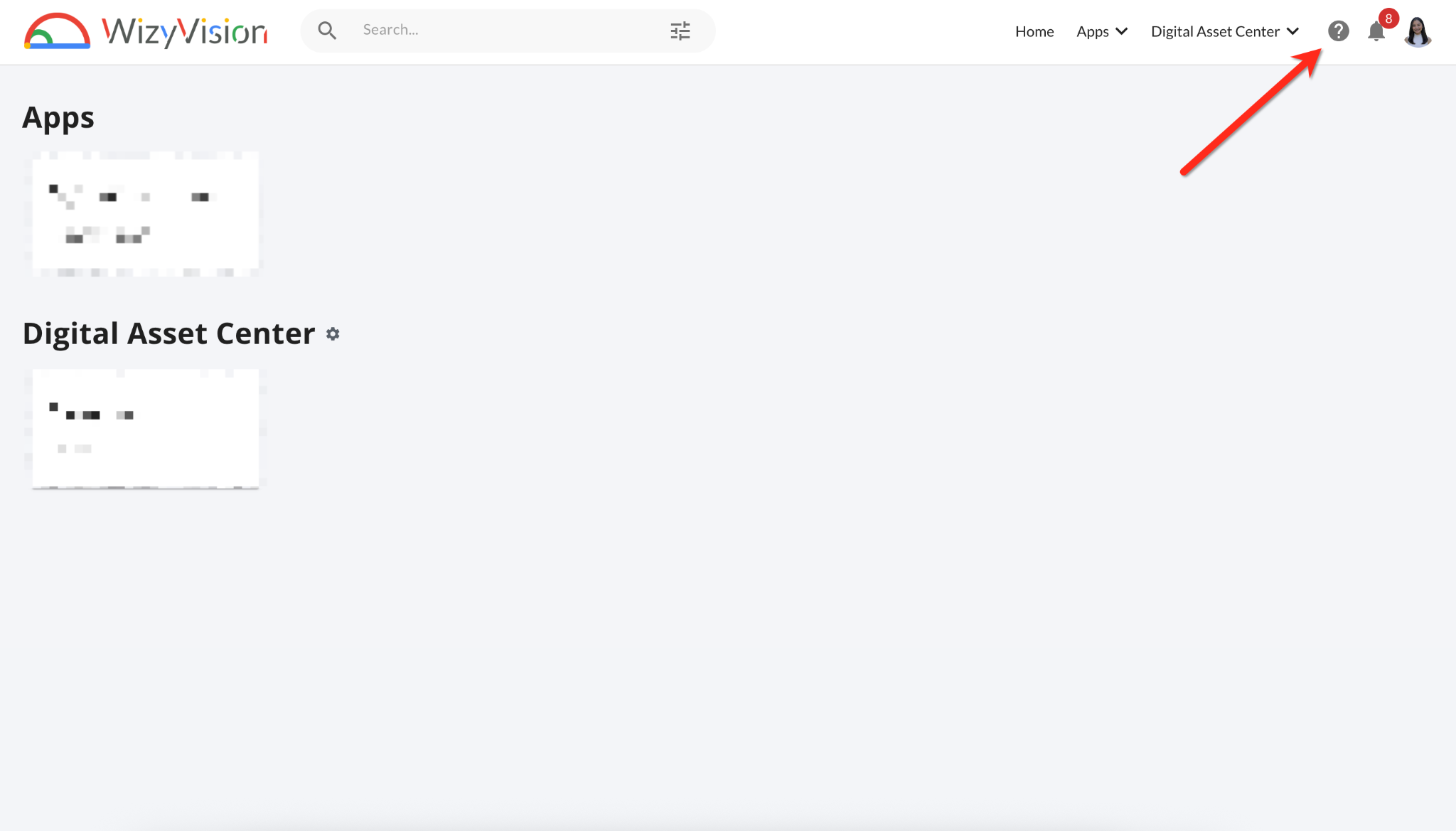Go to Home in top navigation
The width and height of the screenshot is (1456, 831).
coord(1034,31)
